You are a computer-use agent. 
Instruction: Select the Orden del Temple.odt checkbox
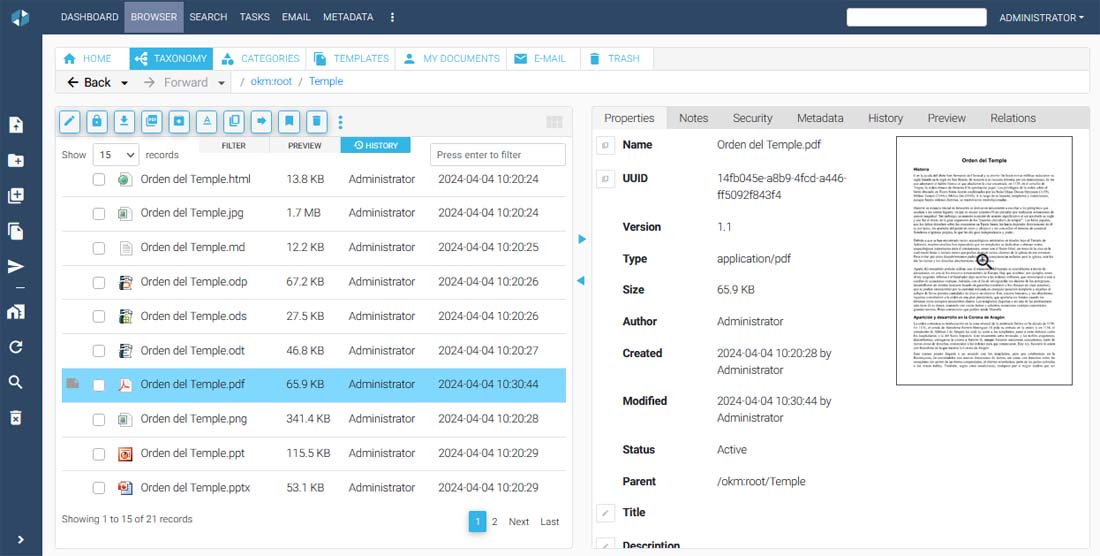[99, 351]
